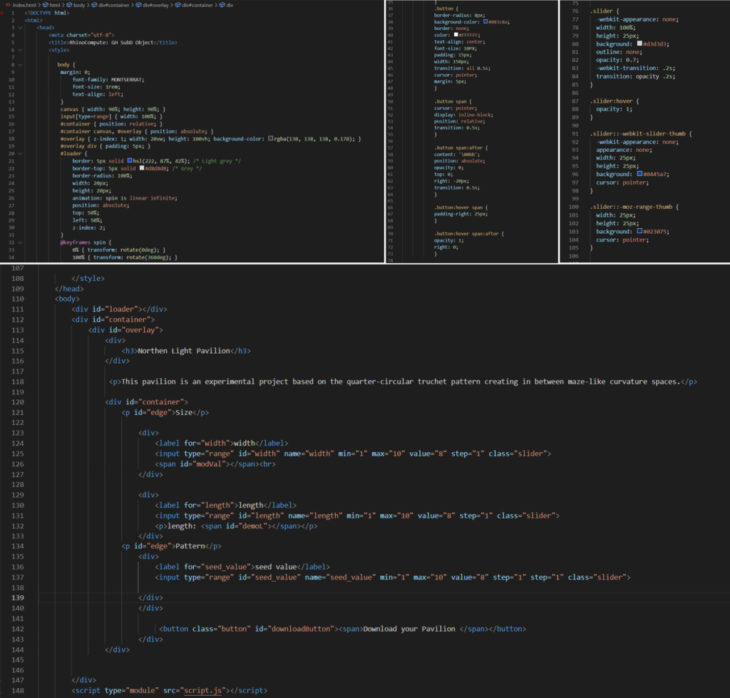Screen dimensions: 730x698
Task: Click line number 111 for the loader div
Action: [x=18, y=309]
